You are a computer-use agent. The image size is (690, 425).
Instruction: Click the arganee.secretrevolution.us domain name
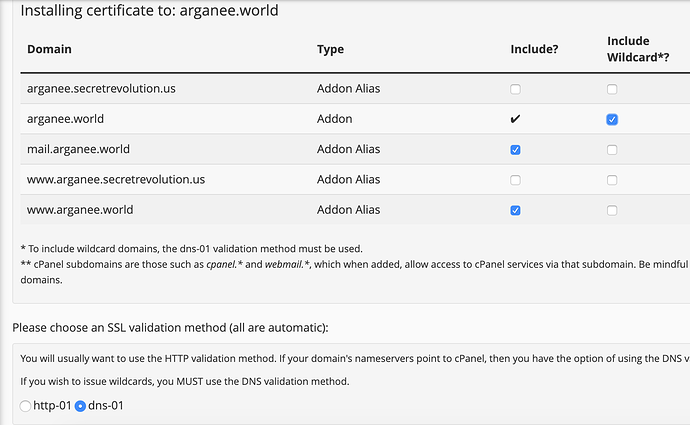(x=101, y=88)
